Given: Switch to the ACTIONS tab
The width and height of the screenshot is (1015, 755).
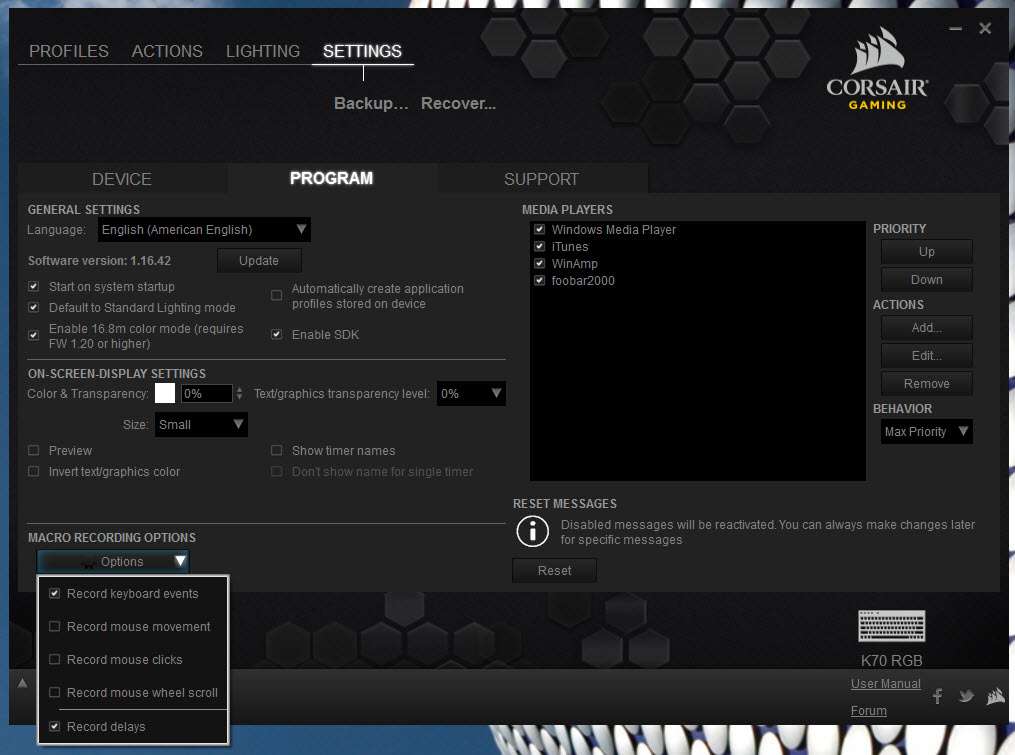Looking at the screenshot, I should tap(167, 51).
